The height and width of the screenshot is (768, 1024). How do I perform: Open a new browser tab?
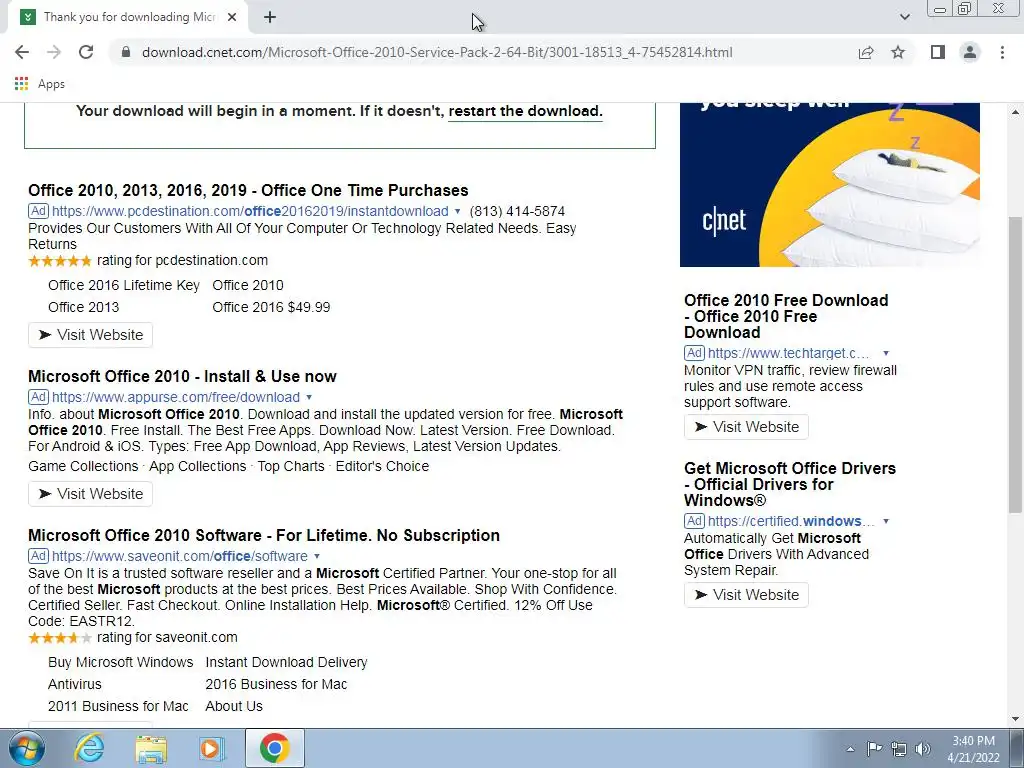pyautogui.click(x=270, y=17)
